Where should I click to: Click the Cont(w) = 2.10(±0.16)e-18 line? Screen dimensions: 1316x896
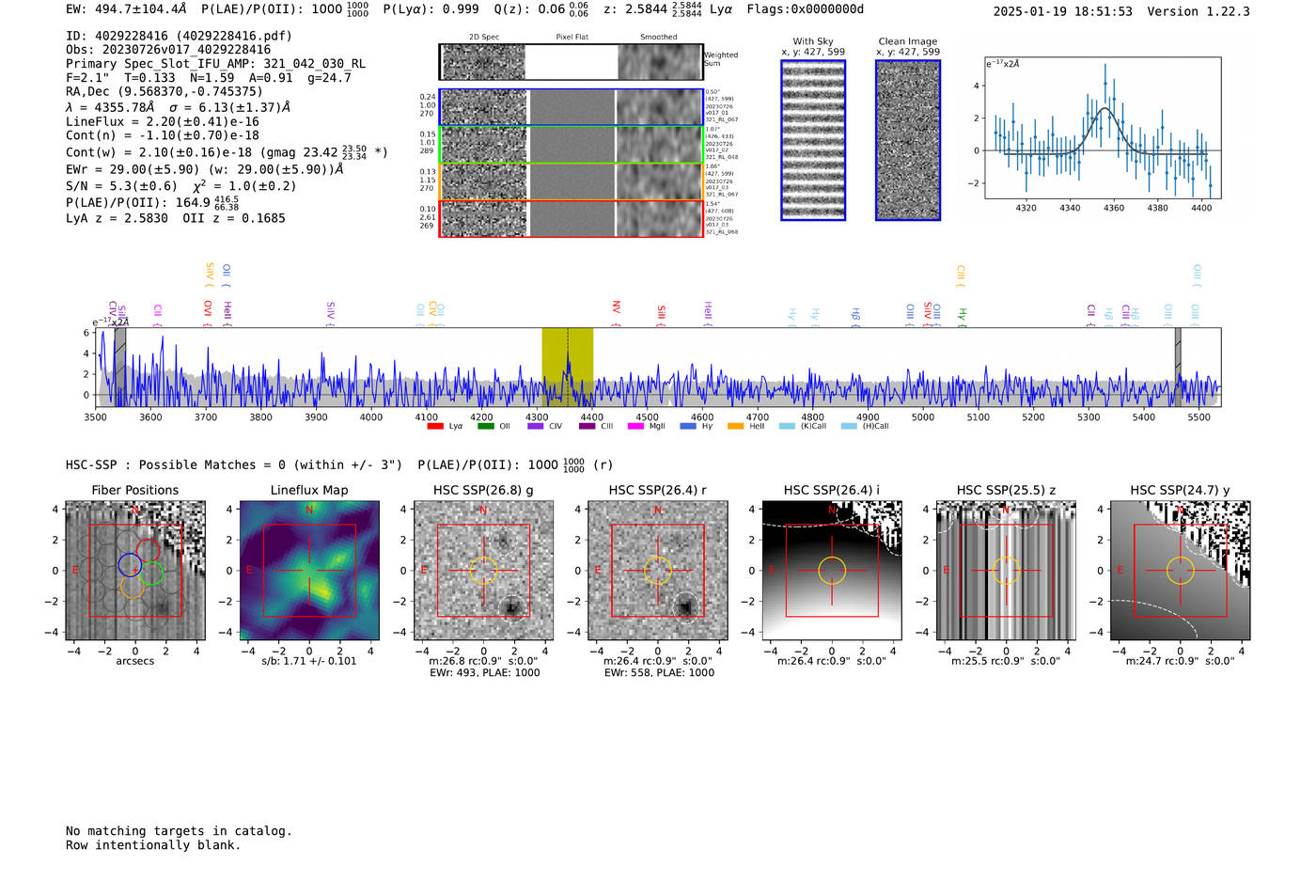pyautogui.click(x=227, y=151)
